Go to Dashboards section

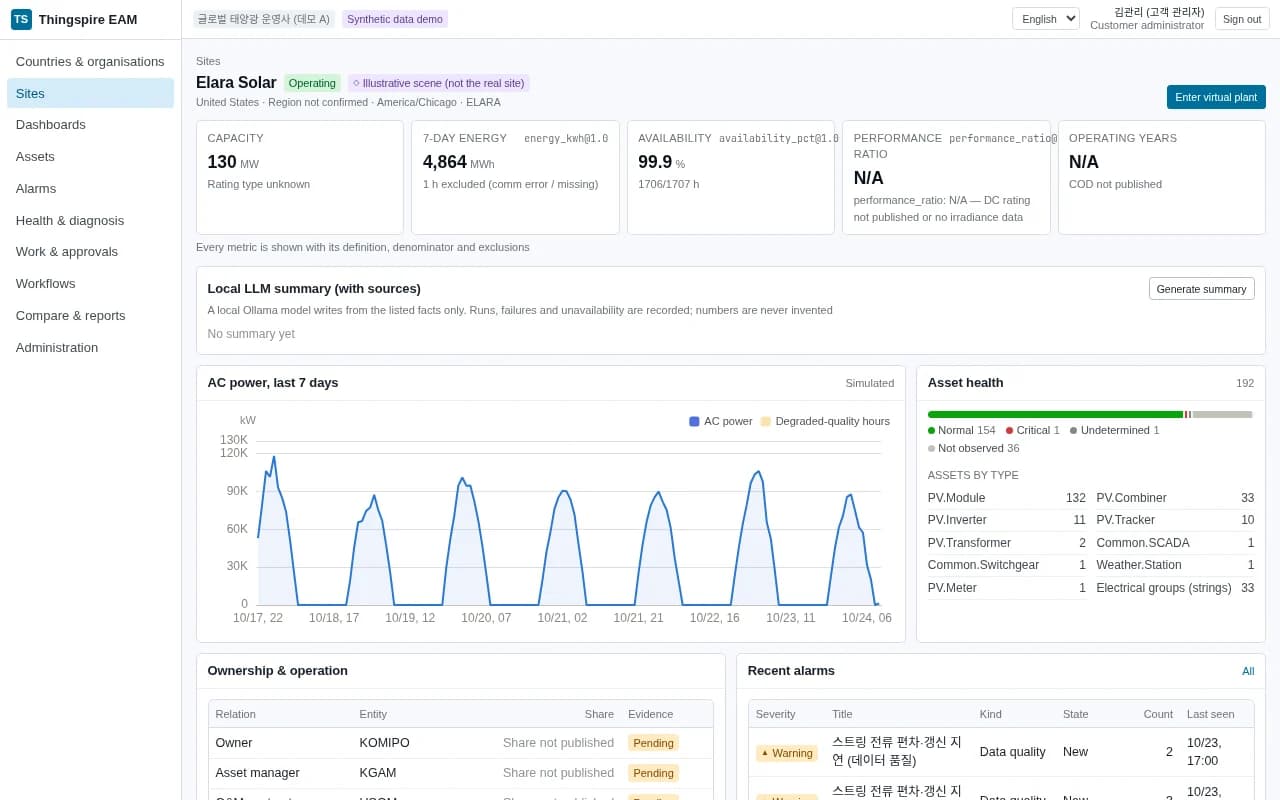click(90, 124)
